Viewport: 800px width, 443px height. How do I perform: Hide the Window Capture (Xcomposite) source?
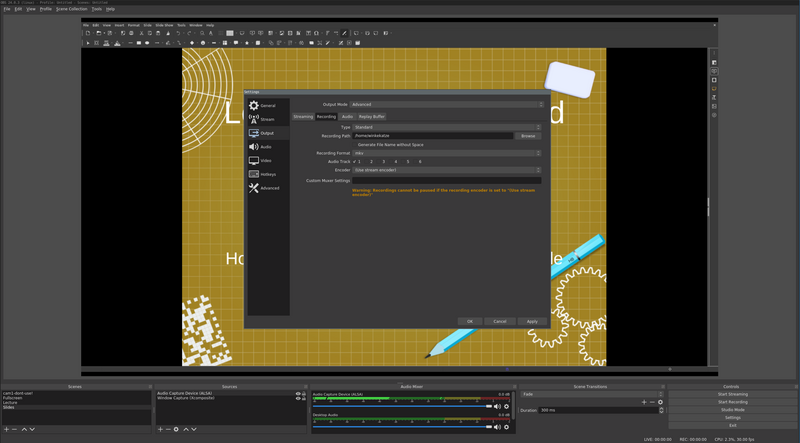298,399
